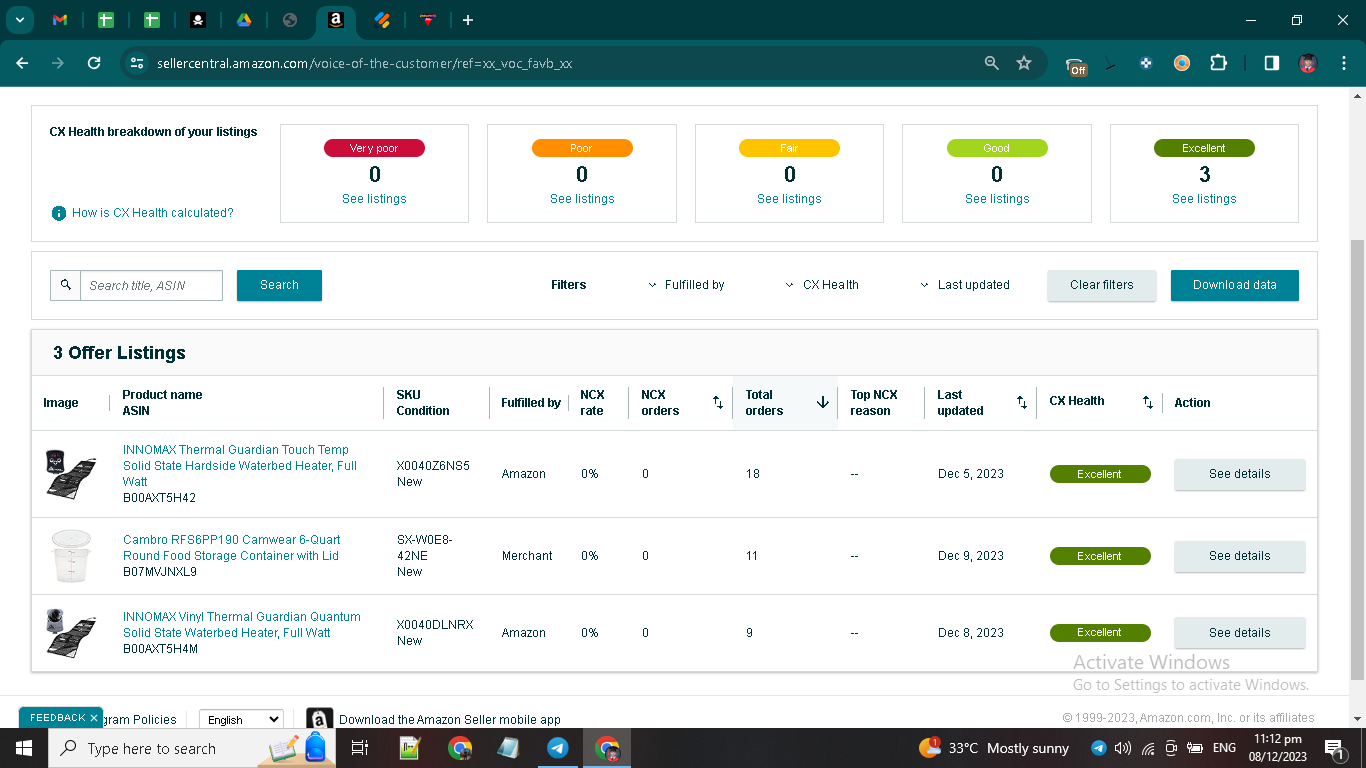The height and width of the screenshot is (768, 1366).
Task: Open the skull-and-crossbones icon browser tab
Action: click(198, 20)
